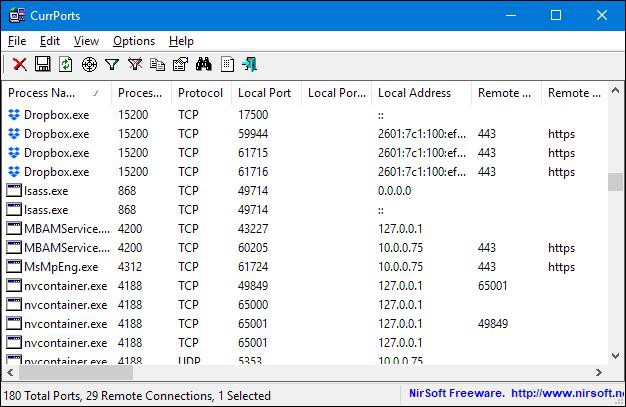Open the File menu
This screenshot has height=407, width=626.
[x=17, y=41]
